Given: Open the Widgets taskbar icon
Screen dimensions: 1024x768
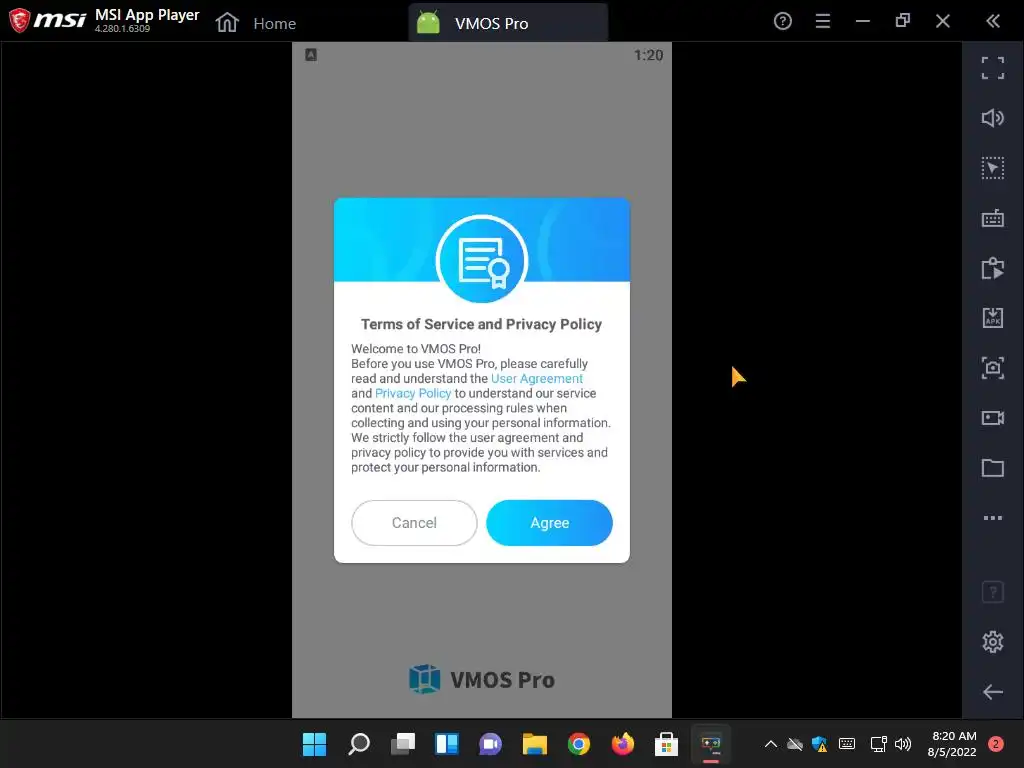Looking at the screenshot, I should pos(447,744).
